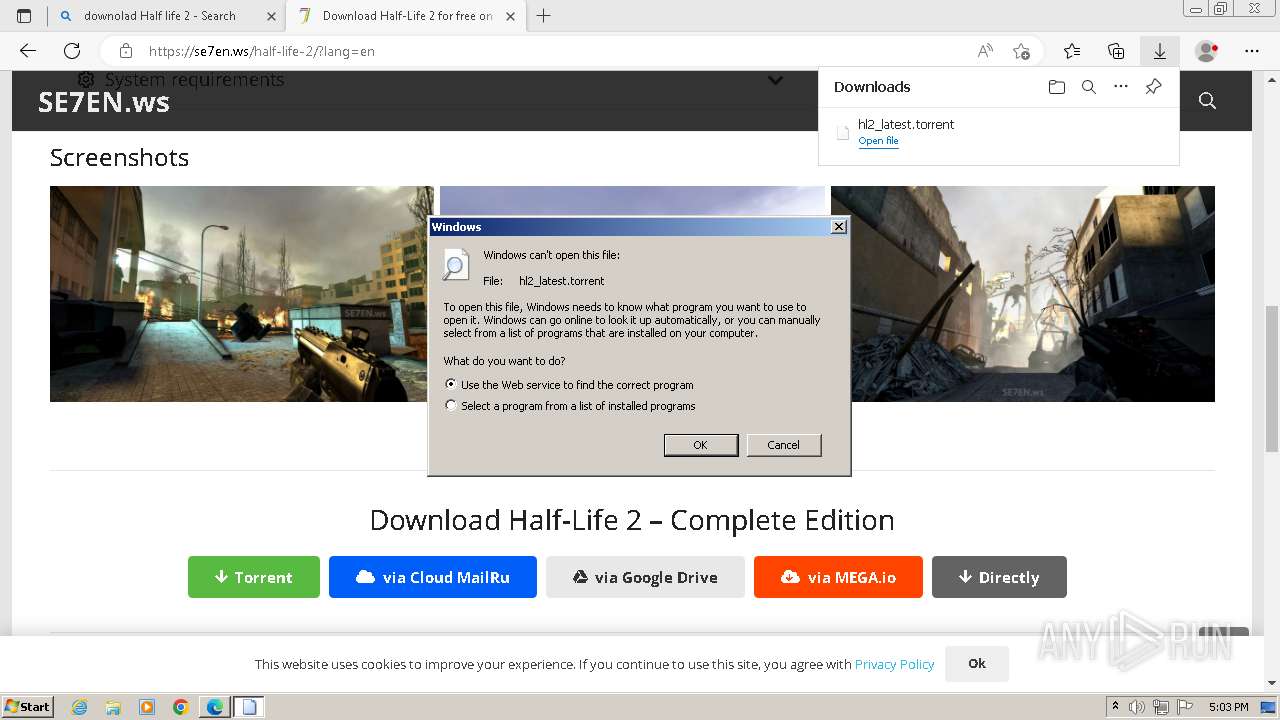The height and width of the screenshot is (720, 1280).
Task: Cancel the Windows open-file dialog
Action: click(x=784, y=445)
